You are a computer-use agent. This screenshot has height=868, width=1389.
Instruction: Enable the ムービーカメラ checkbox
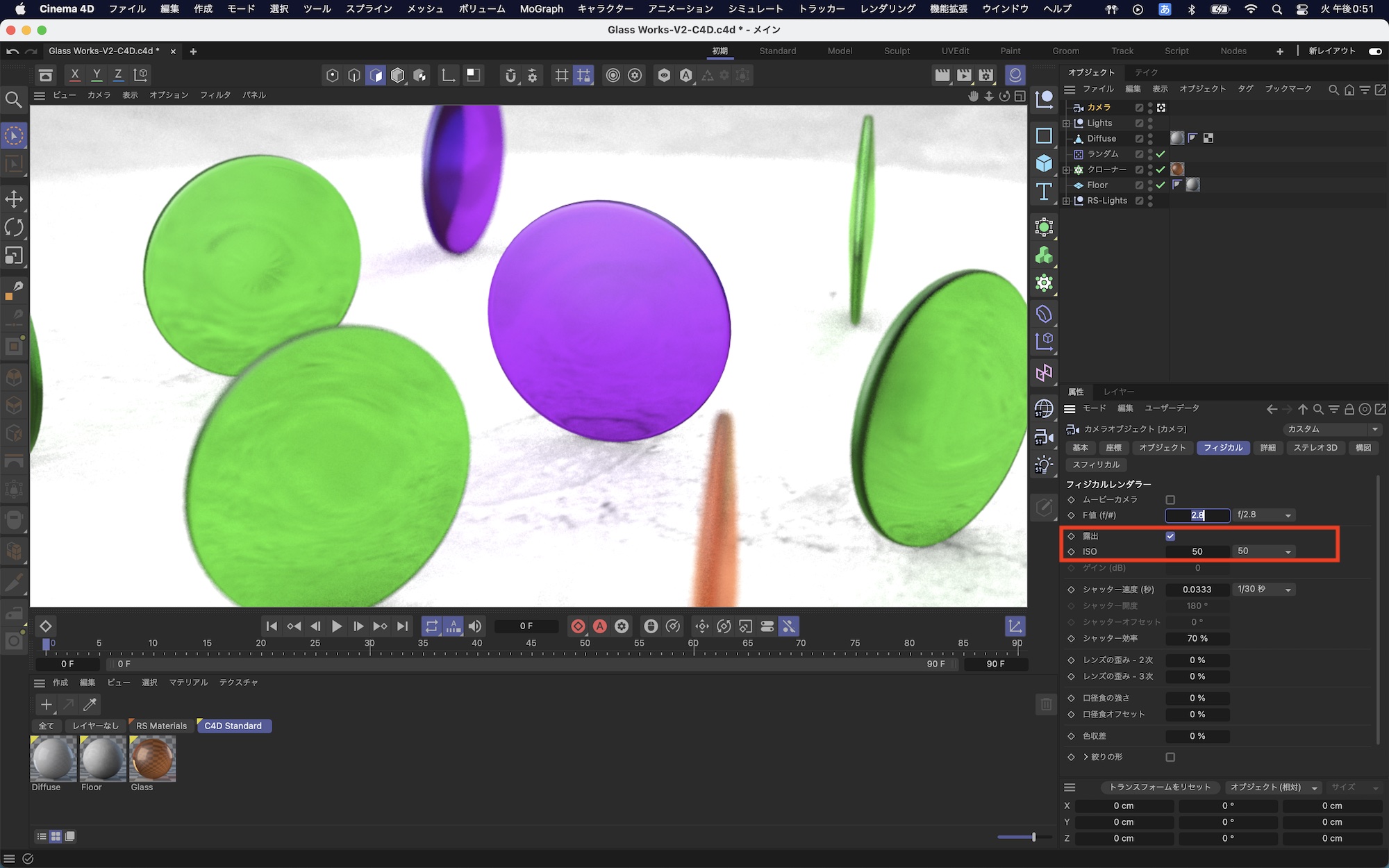[1170, 500]
